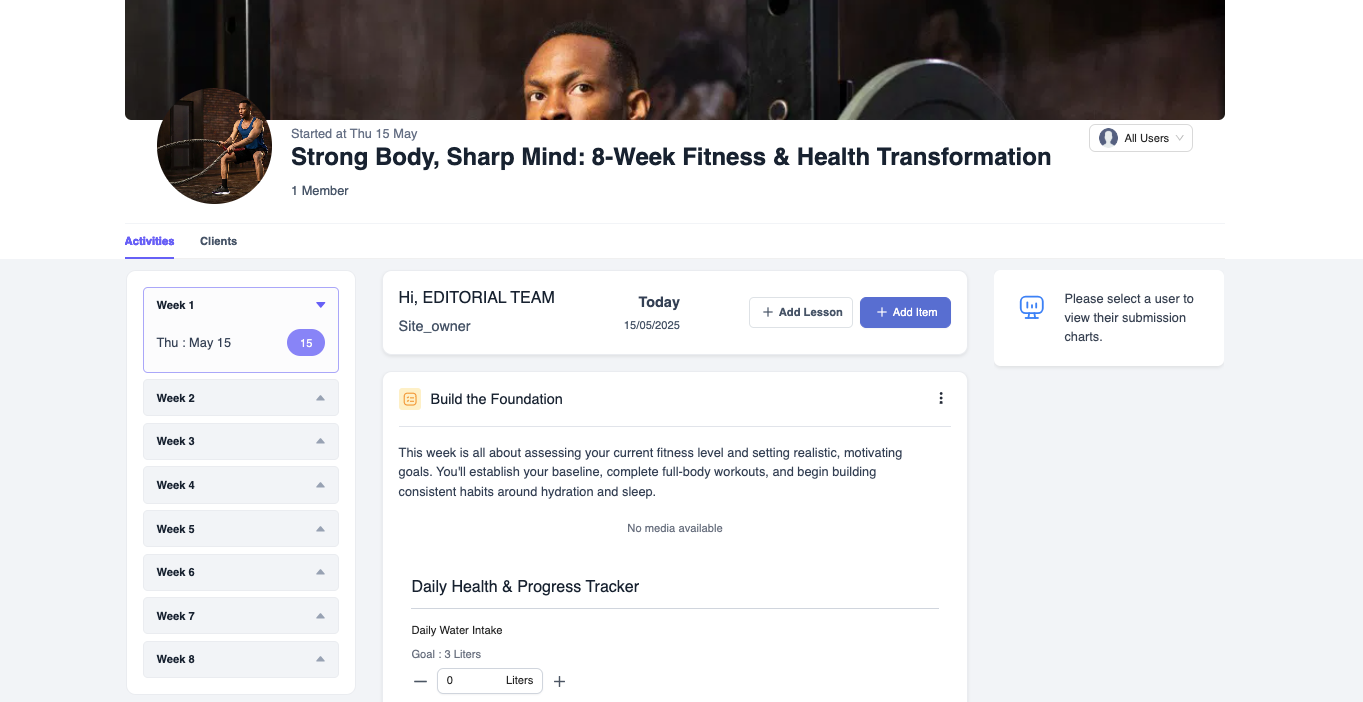1363x702 pixels.
Task: Expand the Week 2 section
Action: tap(241, 398)
